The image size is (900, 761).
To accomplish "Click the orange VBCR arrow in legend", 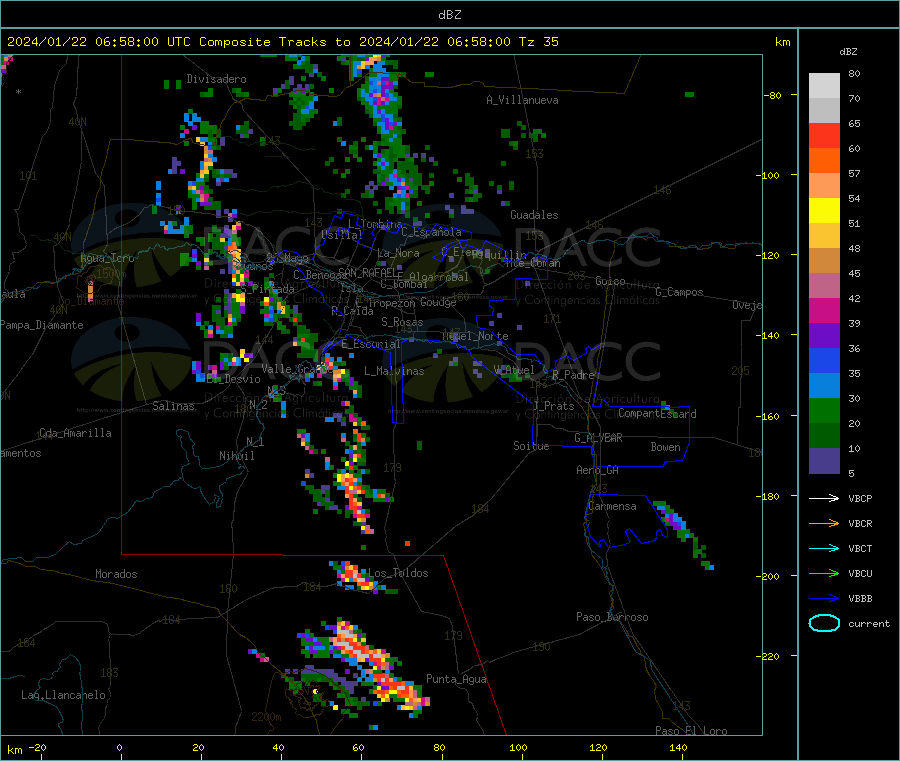I will 824,523.
